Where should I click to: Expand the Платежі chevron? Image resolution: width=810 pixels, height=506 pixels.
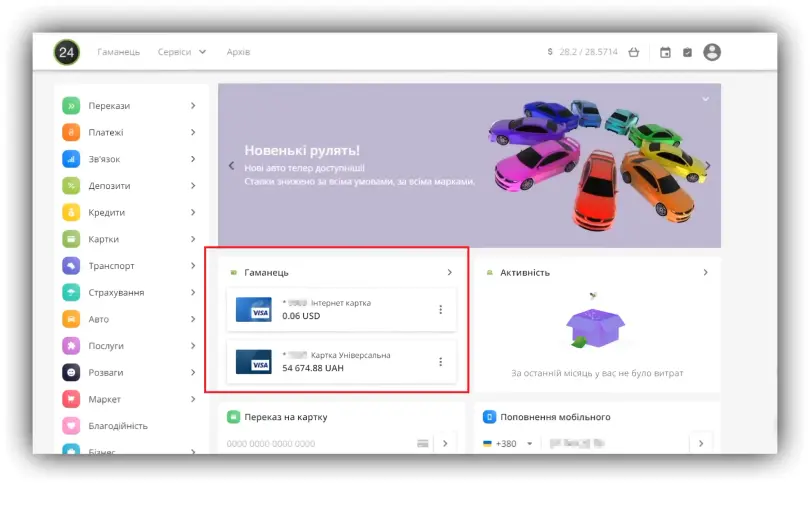tap(193, 133)
